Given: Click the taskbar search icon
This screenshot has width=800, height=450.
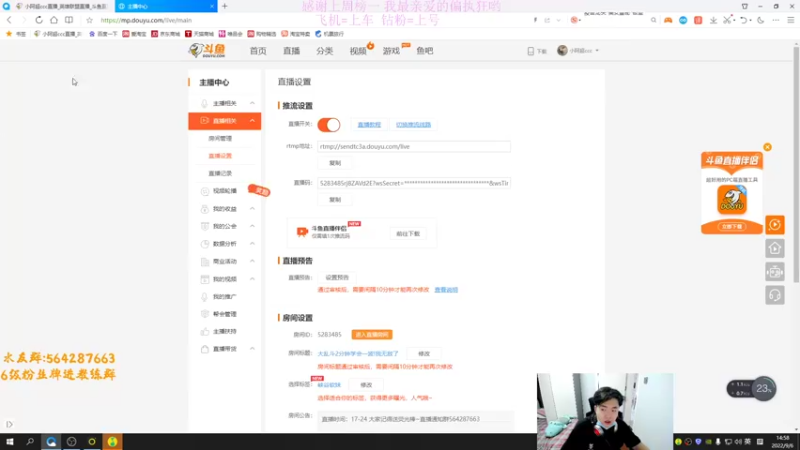Looking at the screenshot, I should 30,441.
